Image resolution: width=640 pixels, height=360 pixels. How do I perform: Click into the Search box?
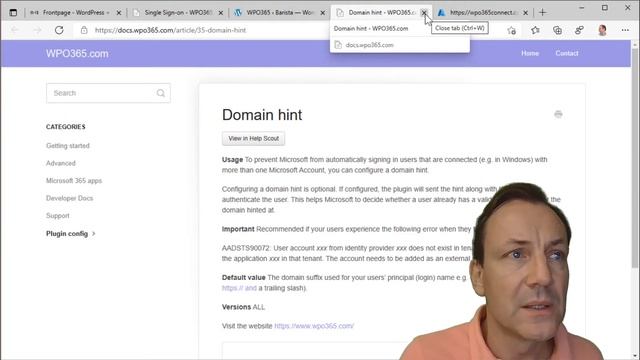point(108,93)
